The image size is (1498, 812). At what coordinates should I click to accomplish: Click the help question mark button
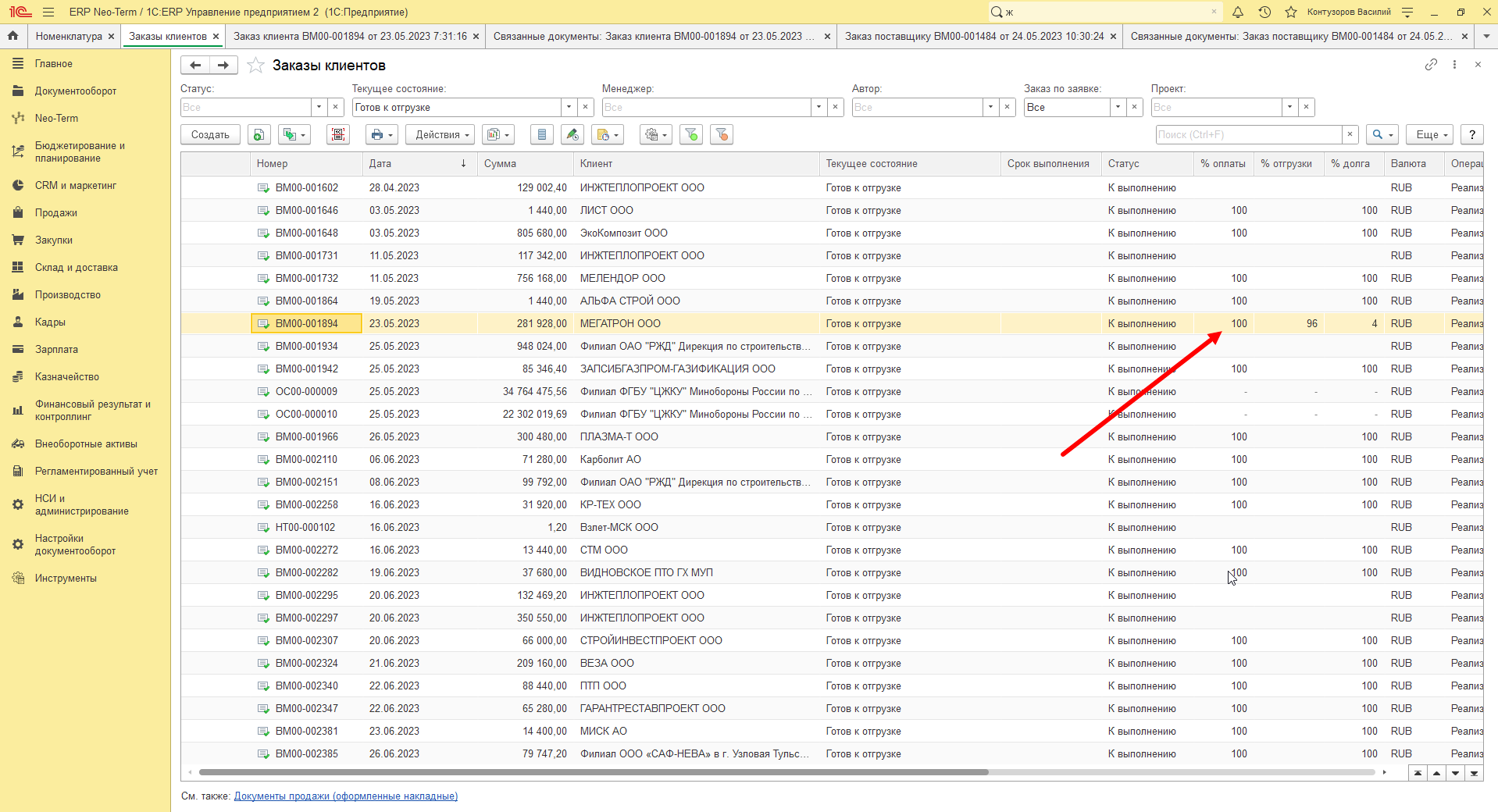[x=1471, y=134]
